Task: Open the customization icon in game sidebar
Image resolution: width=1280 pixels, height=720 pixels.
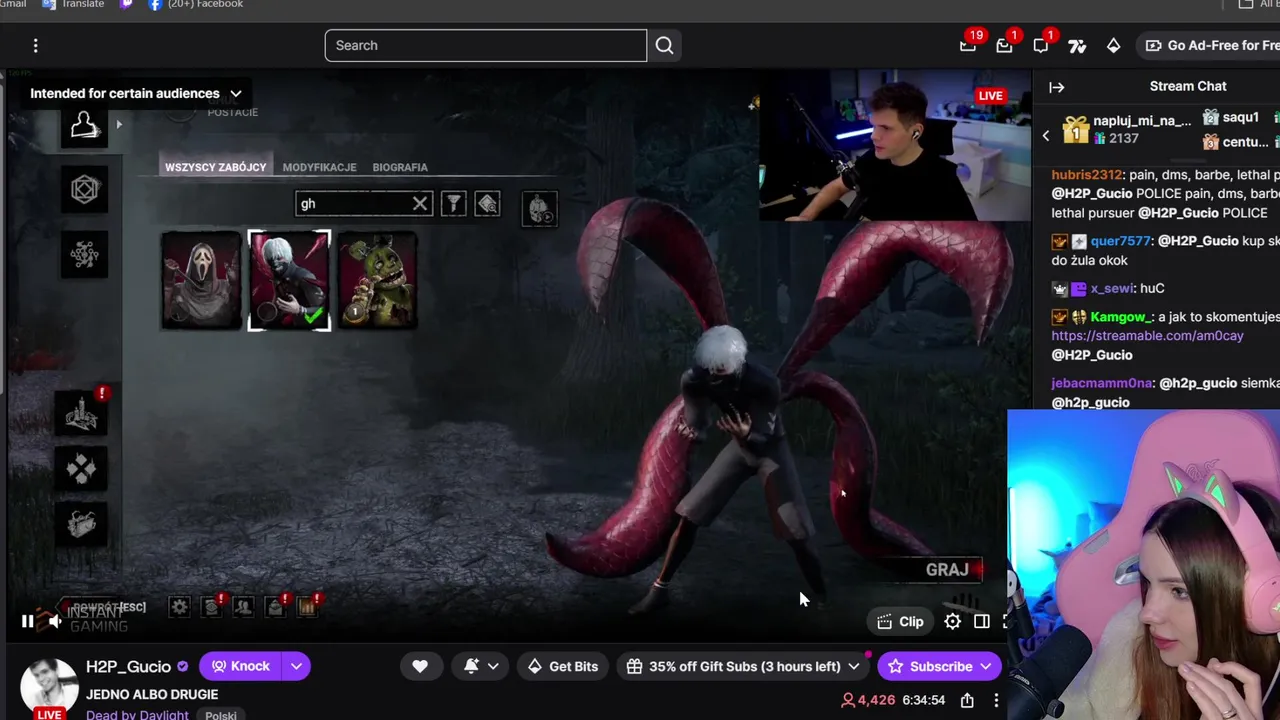Action: [84, 254]
